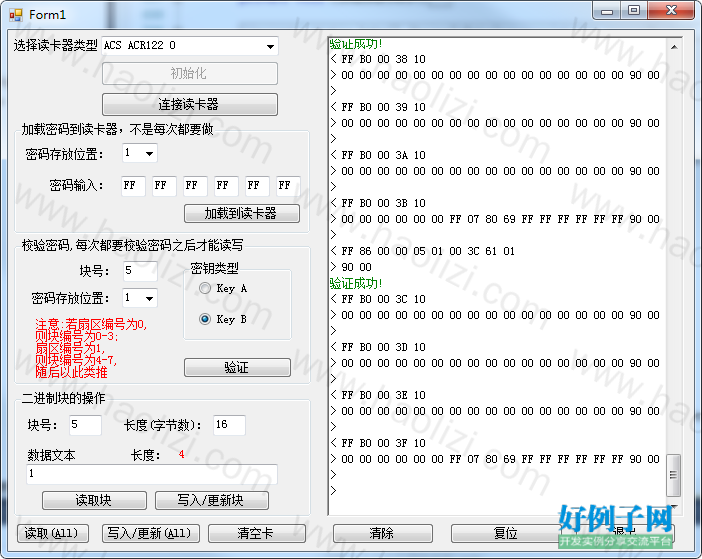Click the '> 90 00' response line
Image resolution: width=702 pixels, height=559 pixels.
(x=352, y=267)
